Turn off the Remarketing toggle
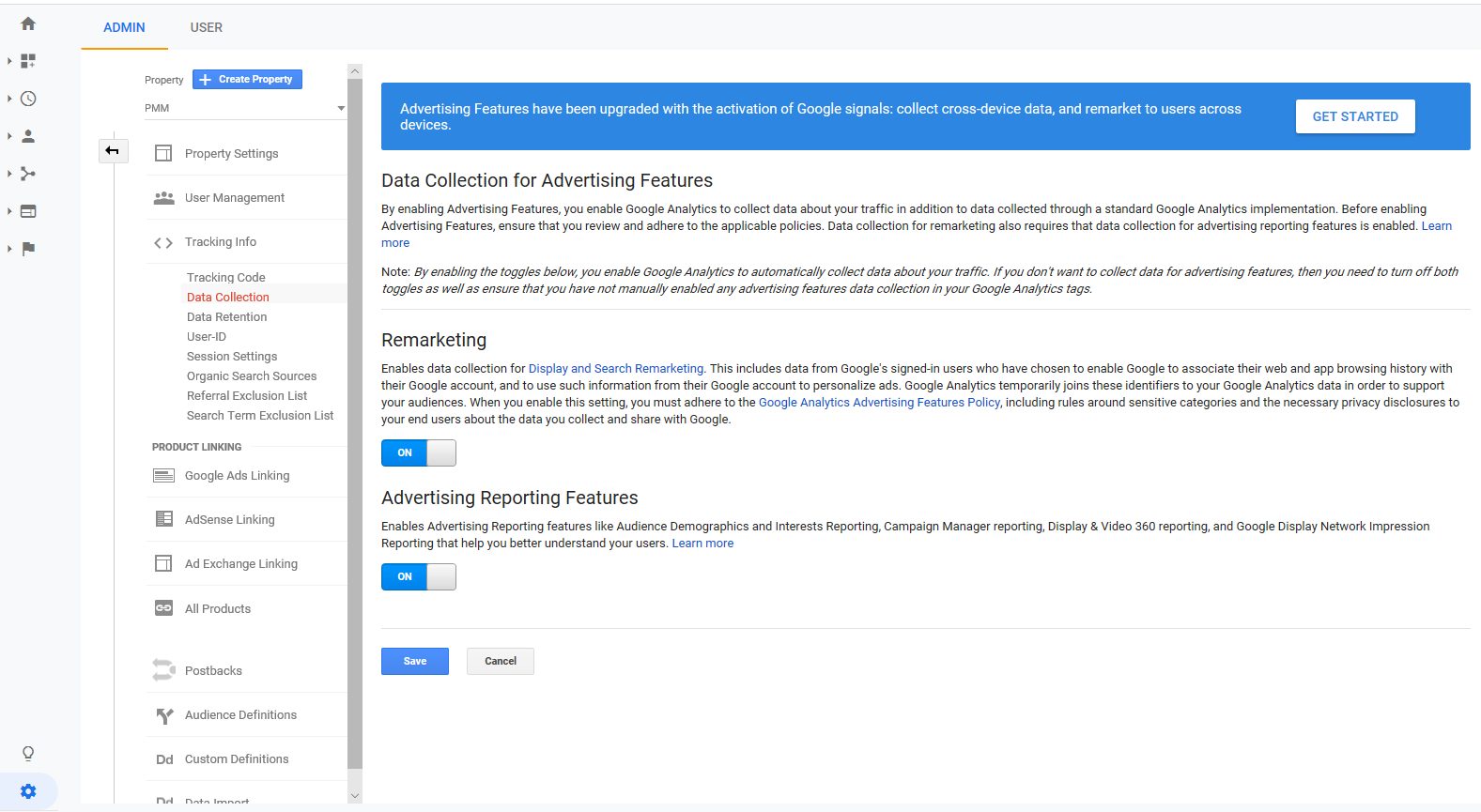 [418, 452]
